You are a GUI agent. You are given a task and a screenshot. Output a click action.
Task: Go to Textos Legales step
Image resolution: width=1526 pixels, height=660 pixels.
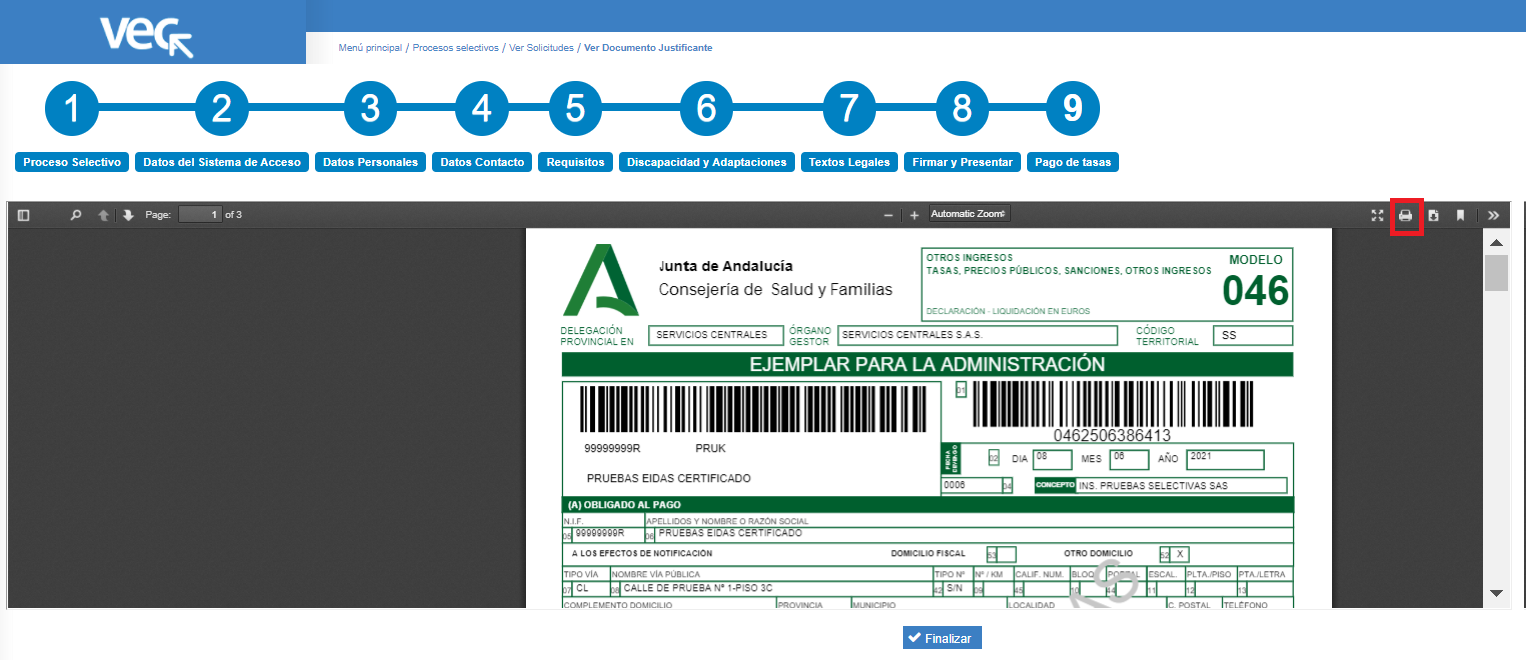tap(849, 162)
